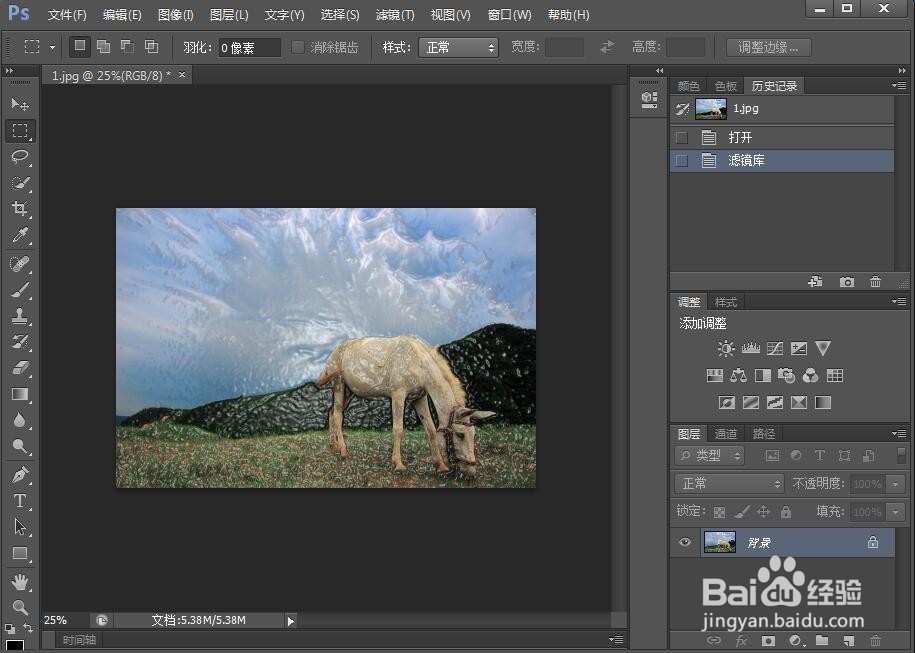Select the 打开 history state
The width and height of the screenshot is (915, 653).
pos(782,138)
